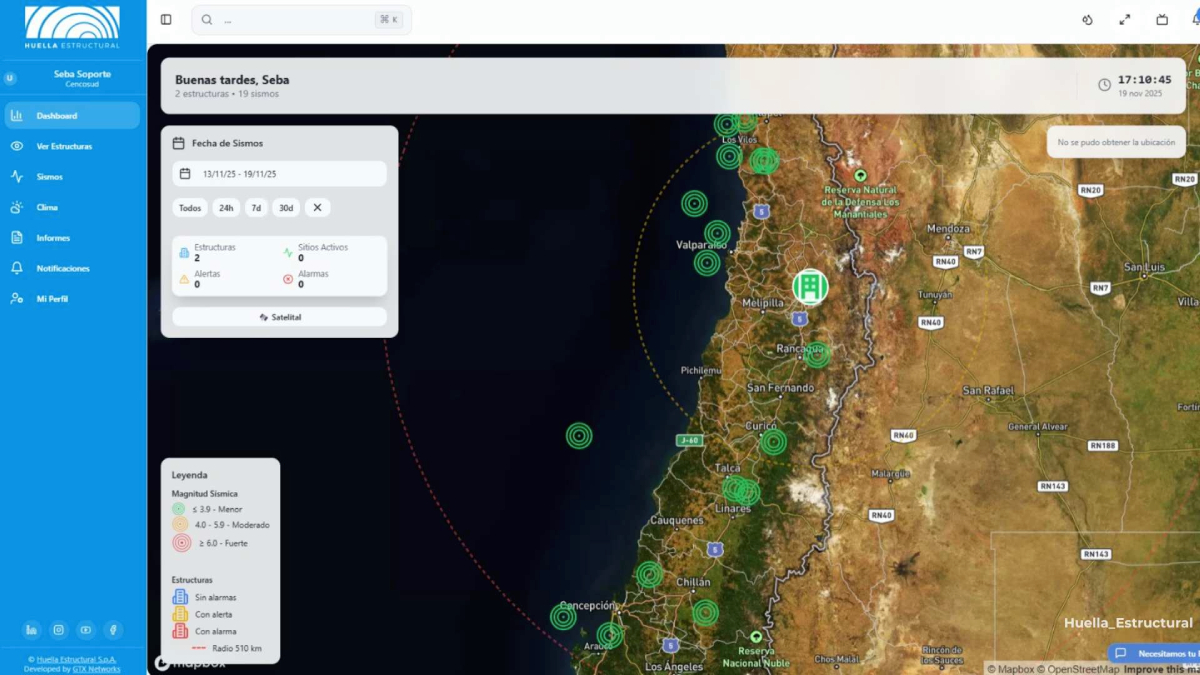The width and height of the screenshot is (1200, 675).
Task: Click the Estructuras count in stats card
Action: [208, 252]
